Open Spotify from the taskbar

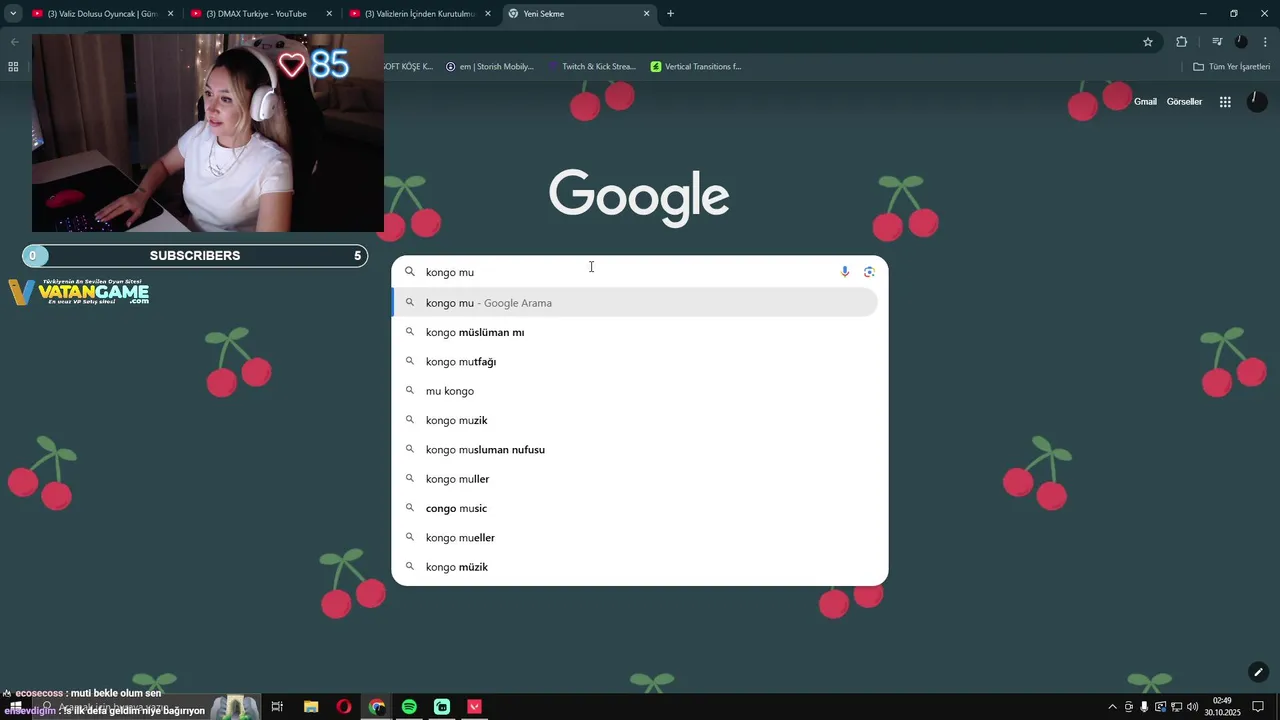409,707
